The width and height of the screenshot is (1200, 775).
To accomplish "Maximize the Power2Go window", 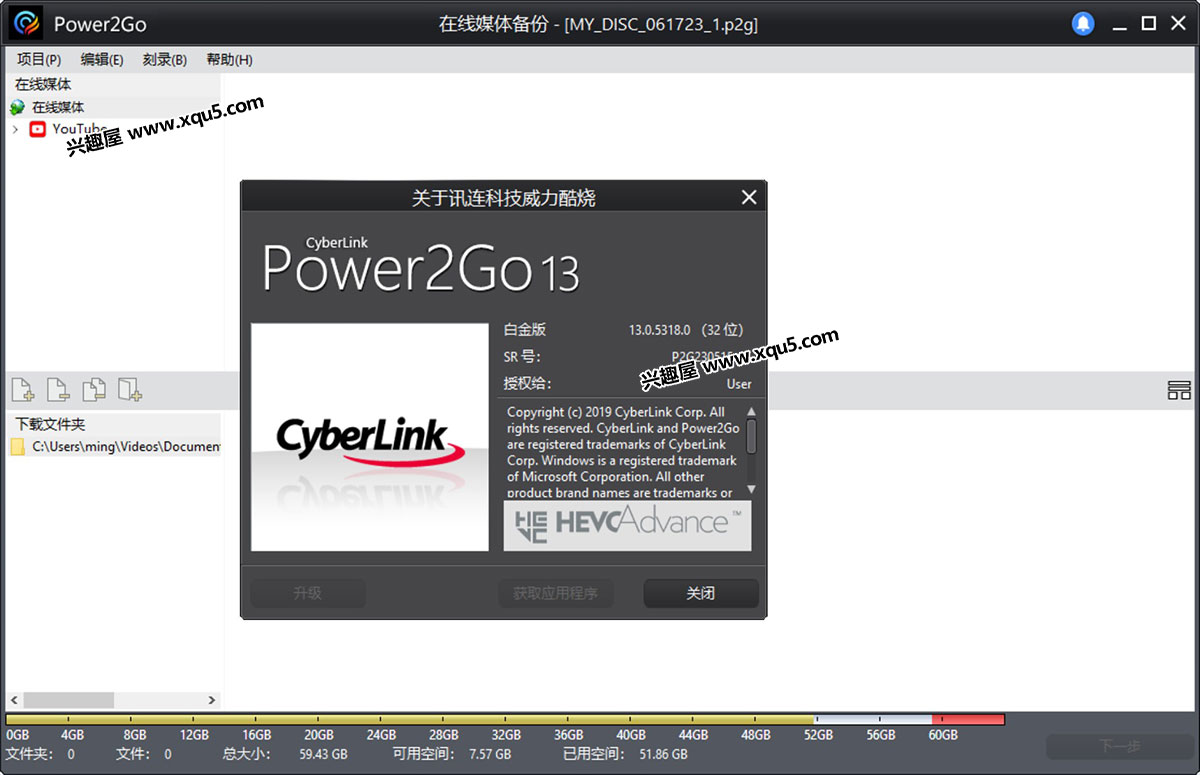I will [x=1149, y=23].
